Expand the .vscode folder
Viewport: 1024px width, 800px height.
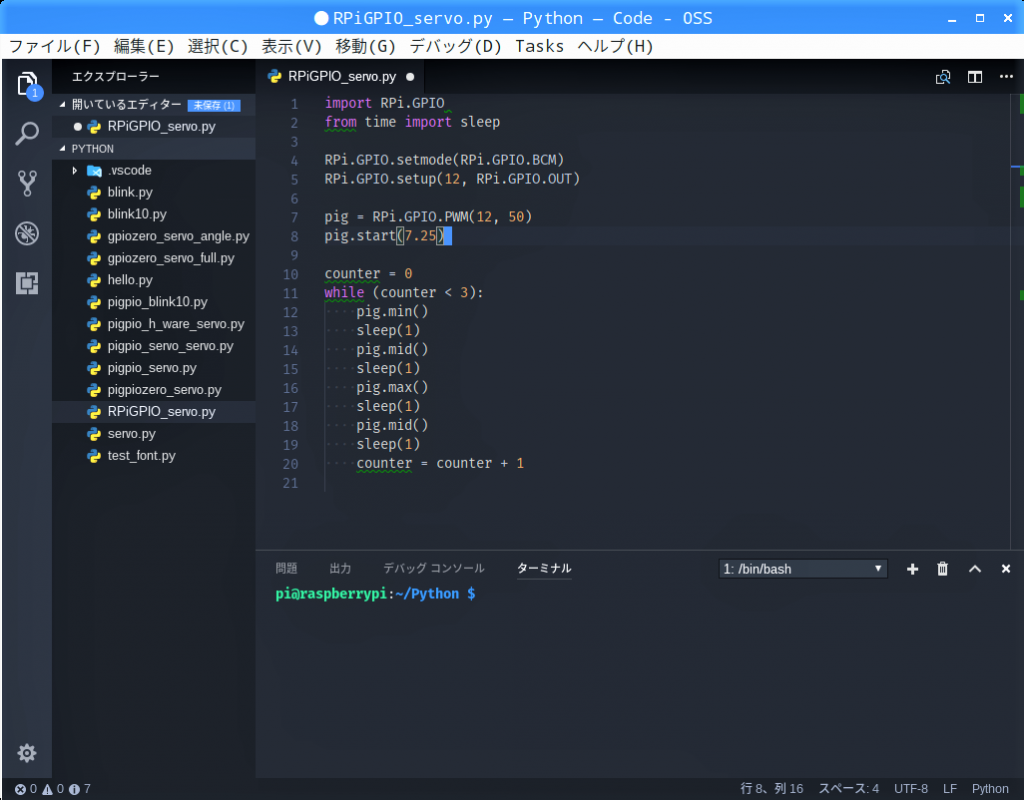[x=75, y=170]
